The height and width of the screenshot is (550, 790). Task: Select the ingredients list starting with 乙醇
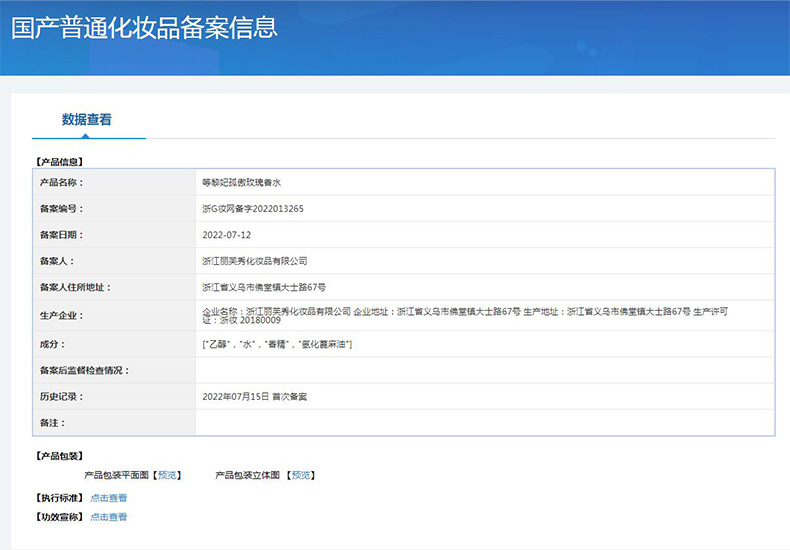pos(277,344)
